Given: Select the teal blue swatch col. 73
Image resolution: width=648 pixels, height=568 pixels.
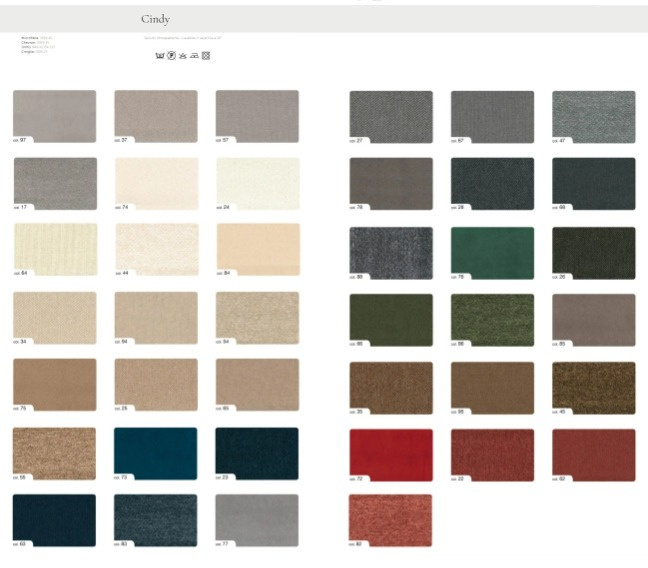Looking at the screenshot, I should (x=155, y=453).
